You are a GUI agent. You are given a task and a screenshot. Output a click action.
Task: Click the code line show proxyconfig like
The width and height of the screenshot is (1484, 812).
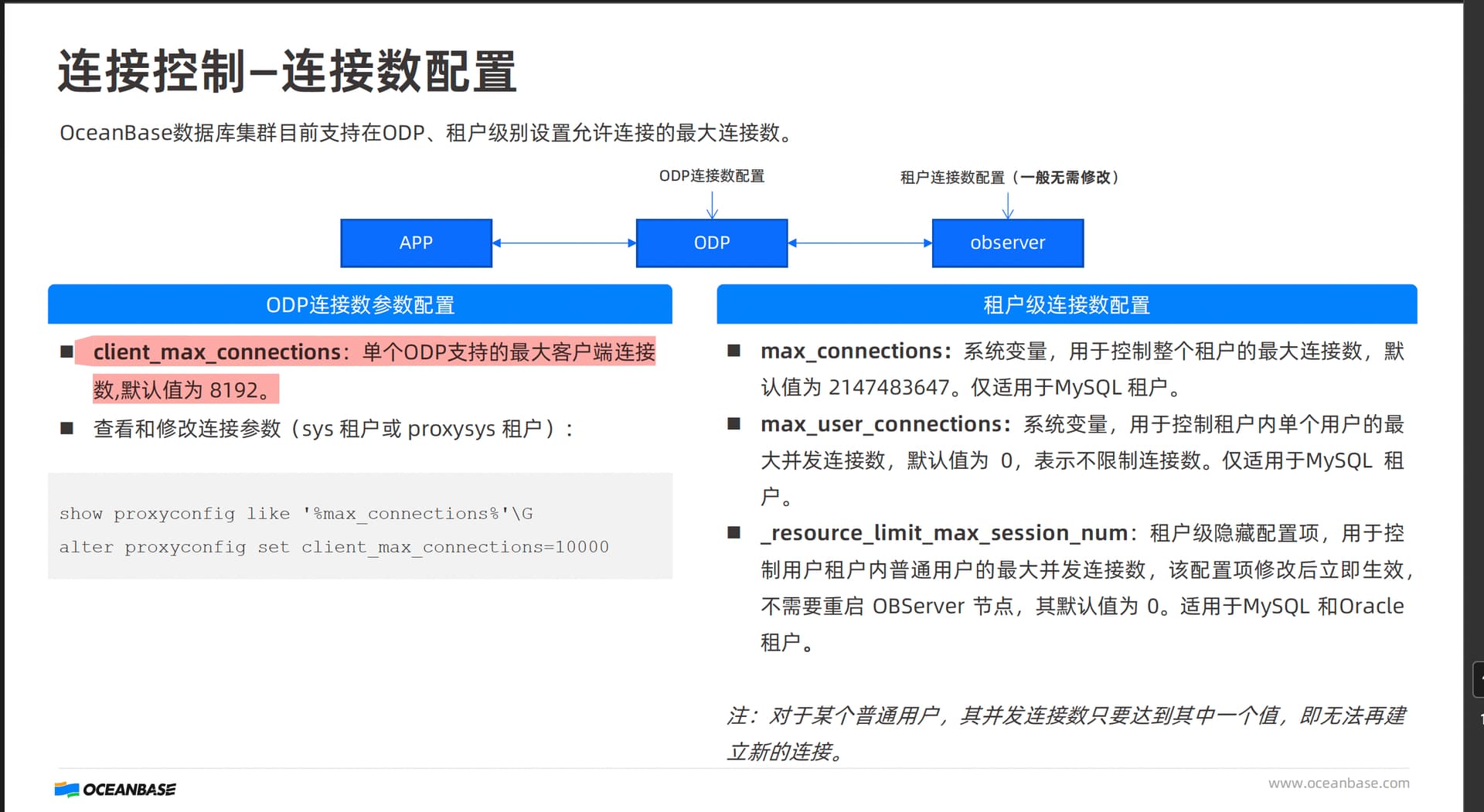(296, 513)
